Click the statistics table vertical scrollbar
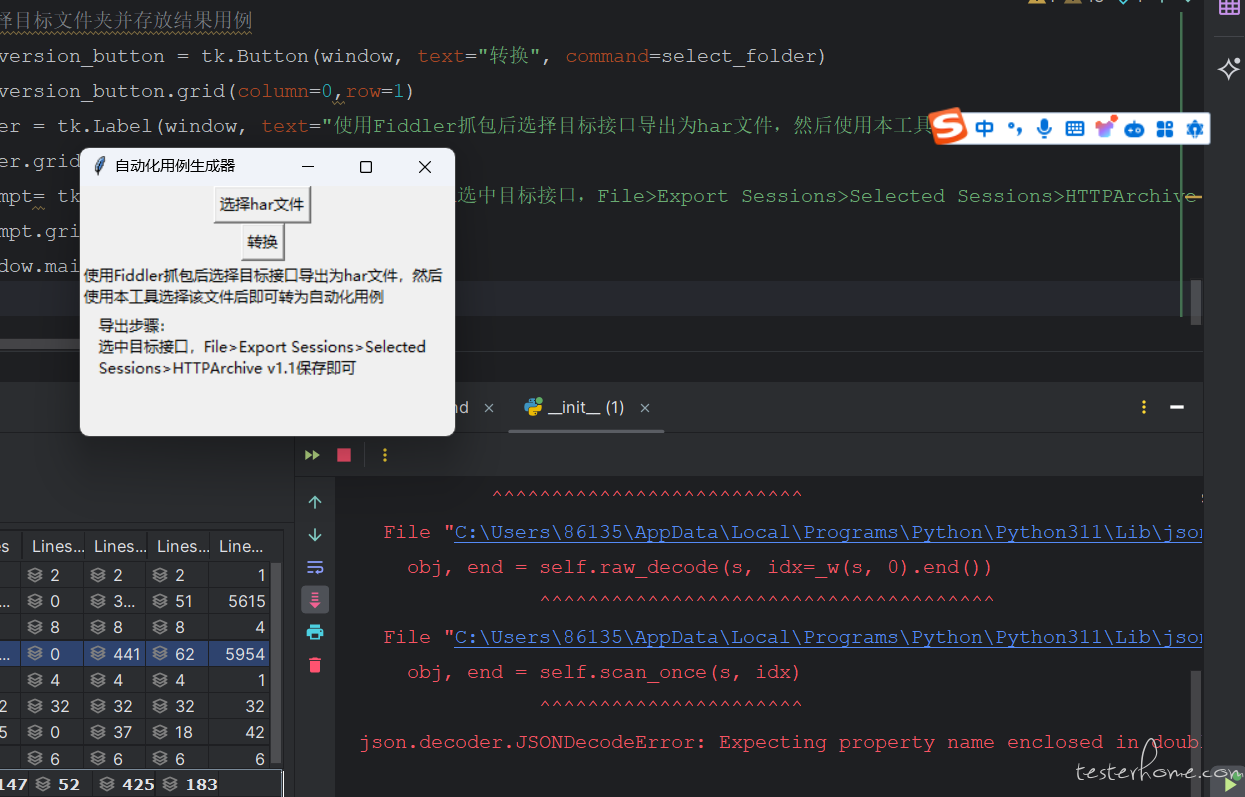Screen dimensions: 1245x797 tap(277, 662)
